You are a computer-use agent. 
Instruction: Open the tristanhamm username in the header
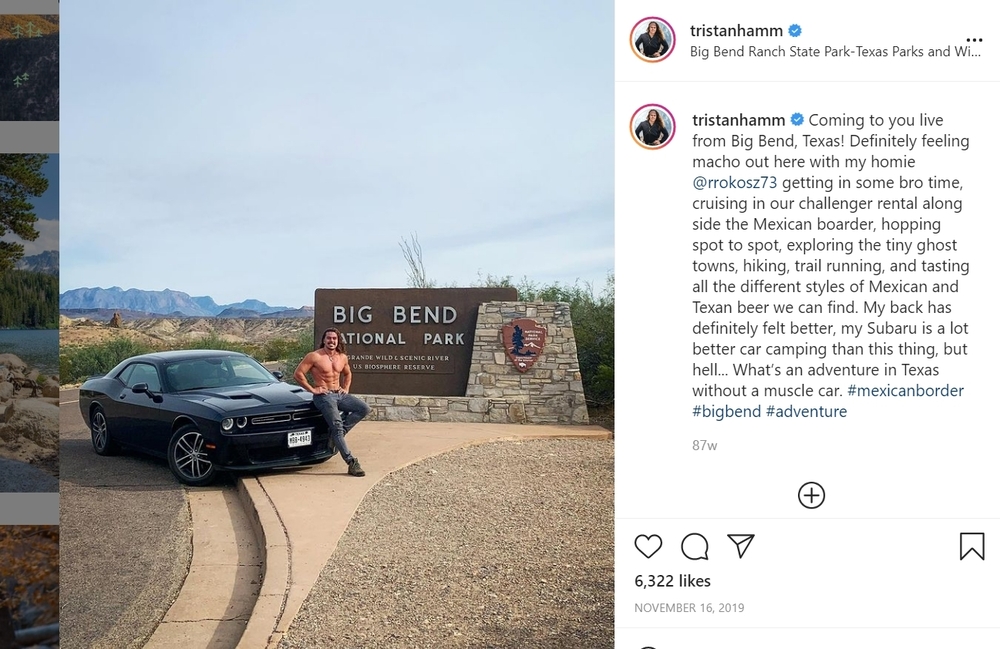736,31
